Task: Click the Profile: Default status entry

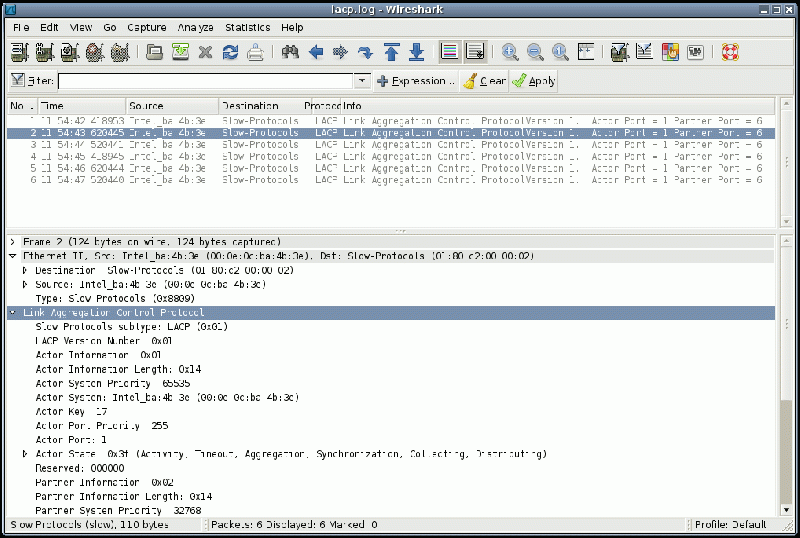Action: pos(730,525)
